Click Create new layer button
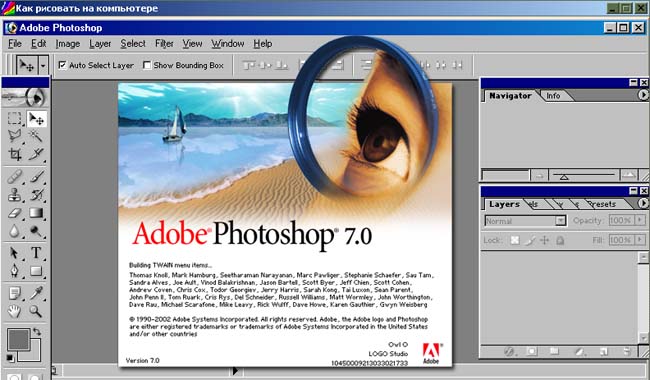This screenshot has width=650, height=380. coord(604,352)
